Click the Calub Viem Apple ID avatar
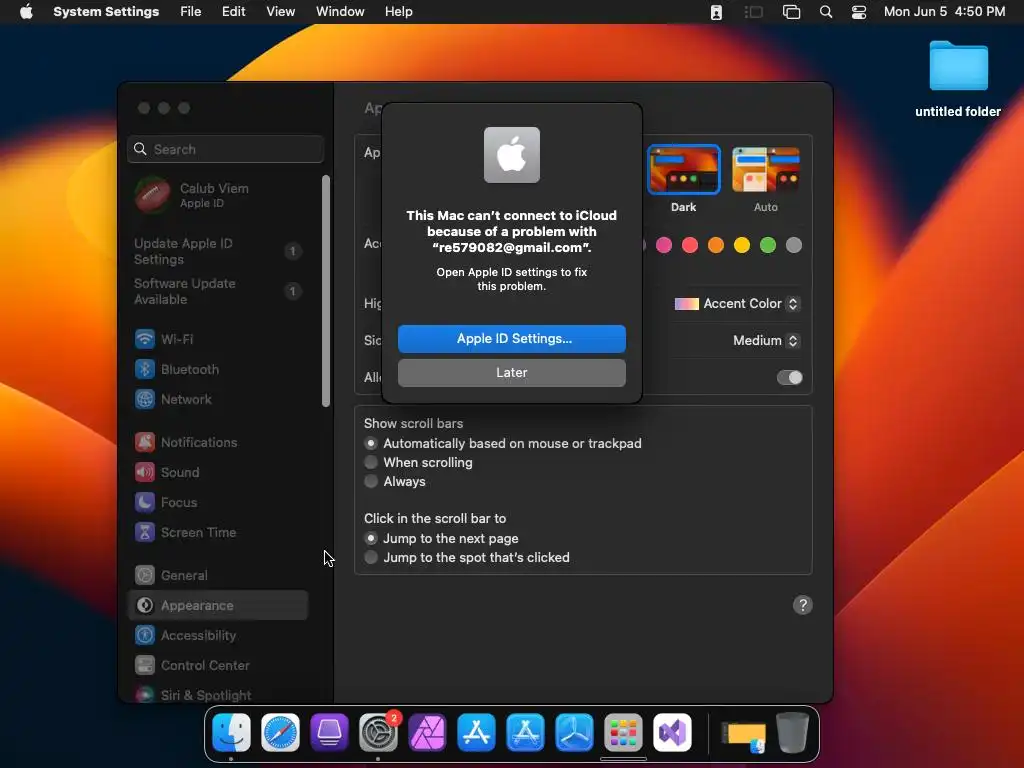 [x=152, y=195]
